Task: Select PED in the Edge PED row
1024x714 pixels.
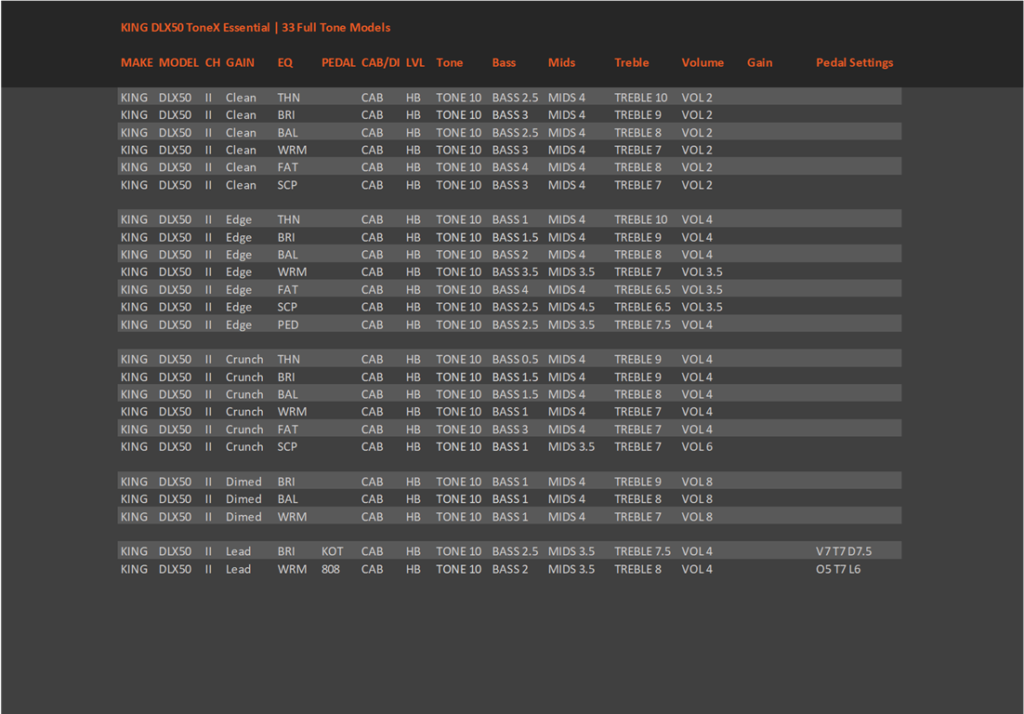Action: click(287, 325)
